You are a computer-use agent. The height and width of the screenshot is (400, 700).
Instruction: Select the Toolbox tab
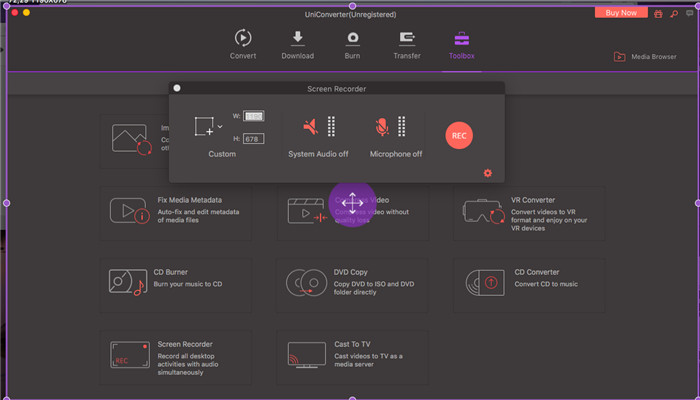click(x=462, y=44)
